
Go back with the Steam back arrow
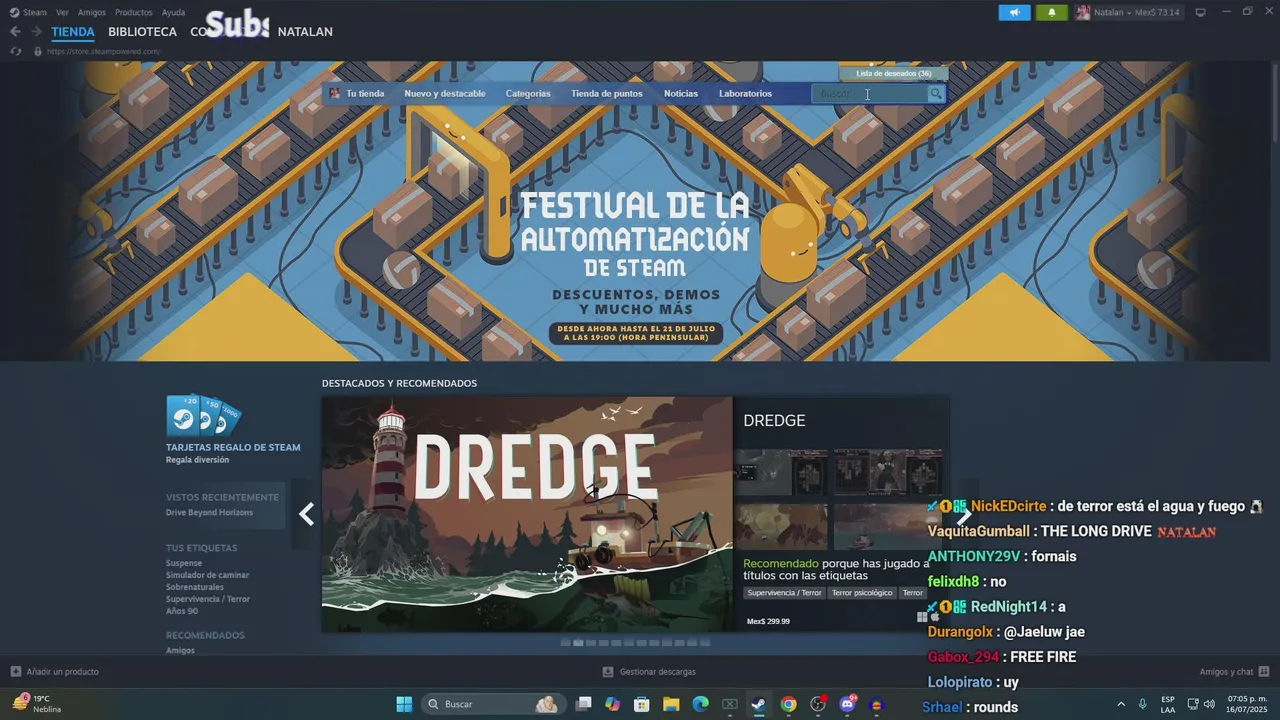click(x=15, y=32)
